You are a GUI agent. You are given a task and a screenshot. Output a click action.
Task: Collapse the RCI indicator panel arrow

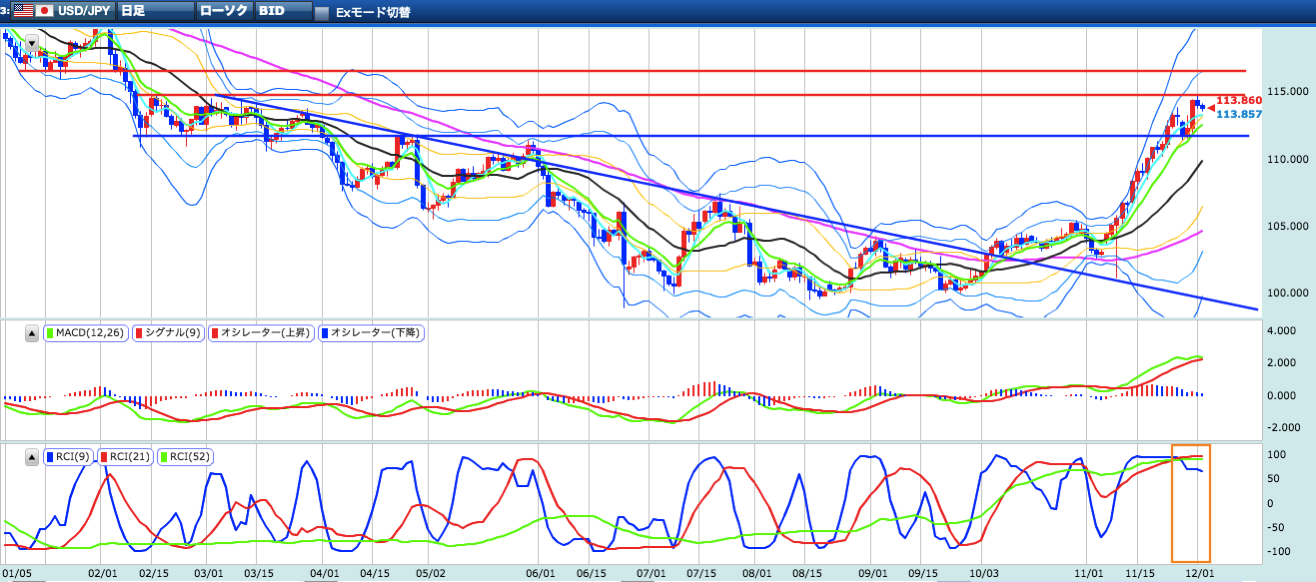32,457
